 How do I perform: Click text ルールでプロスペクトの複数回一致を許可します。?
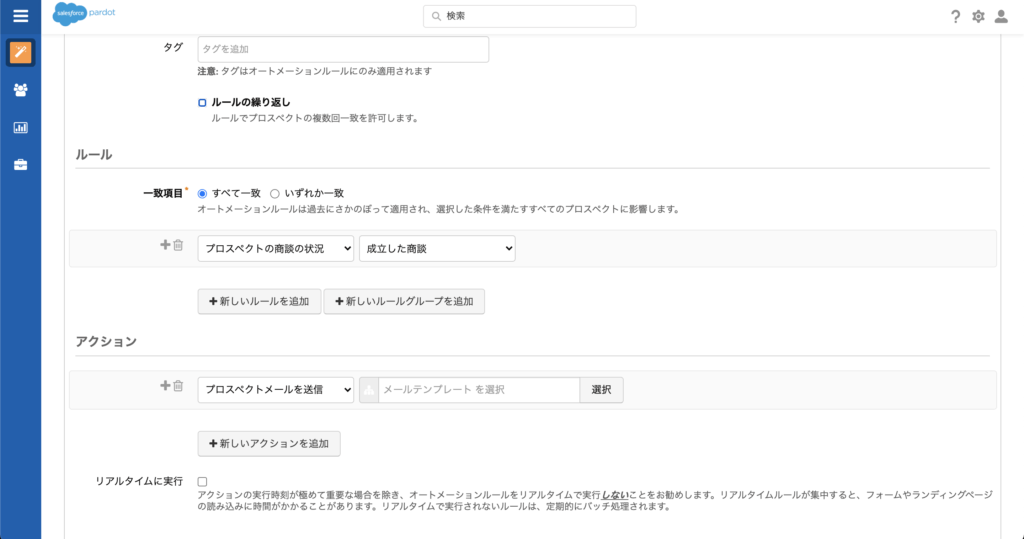[x=316, y=118]
